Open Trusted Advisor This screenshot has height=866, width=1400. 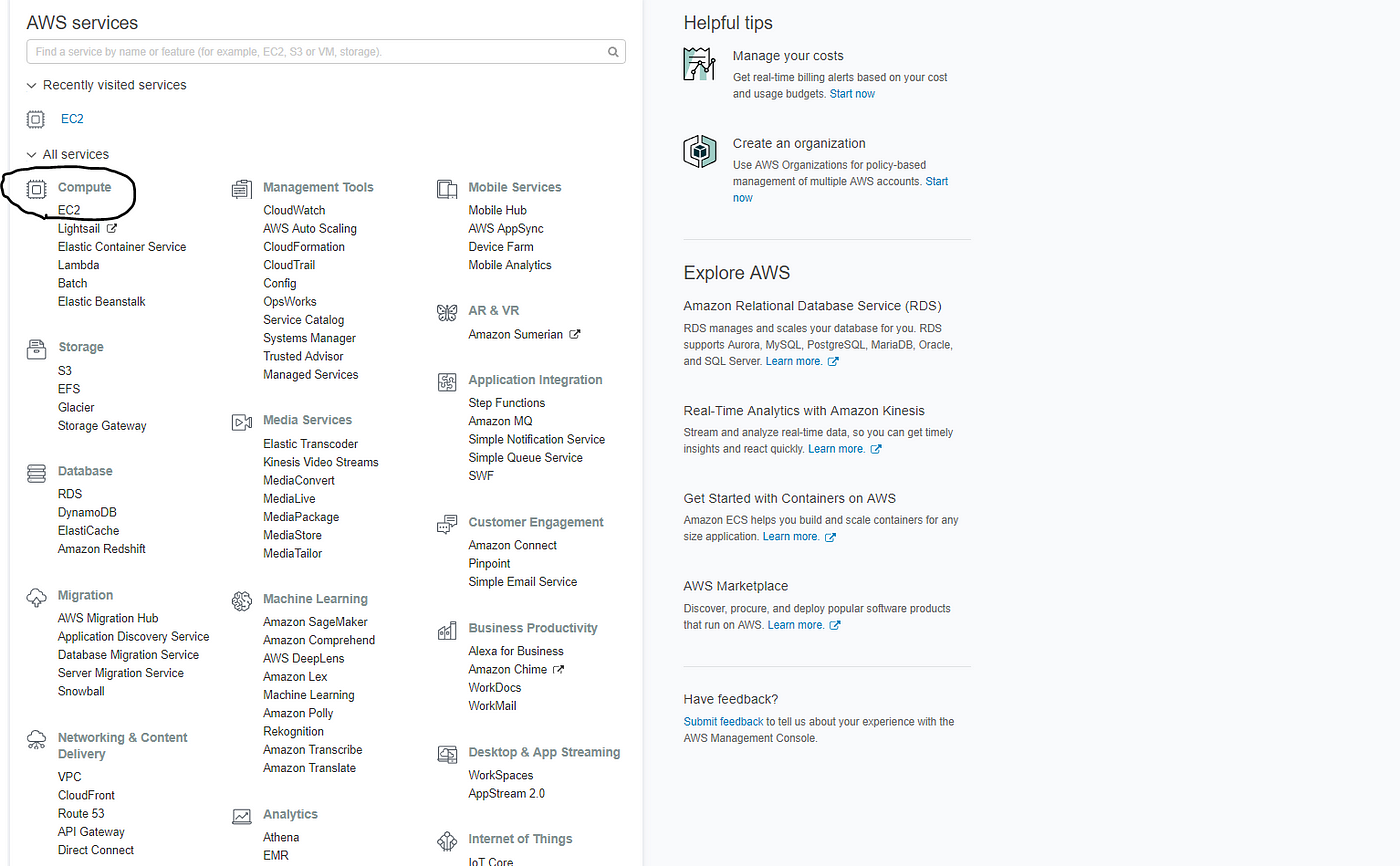click(303, 356)
